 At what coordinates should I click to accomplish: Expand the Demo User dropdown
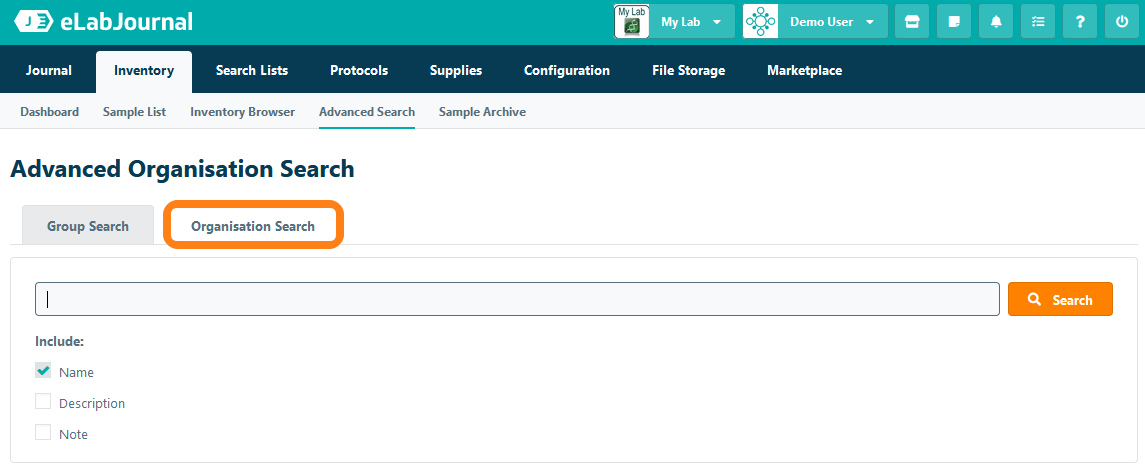[x=832, y=22]
